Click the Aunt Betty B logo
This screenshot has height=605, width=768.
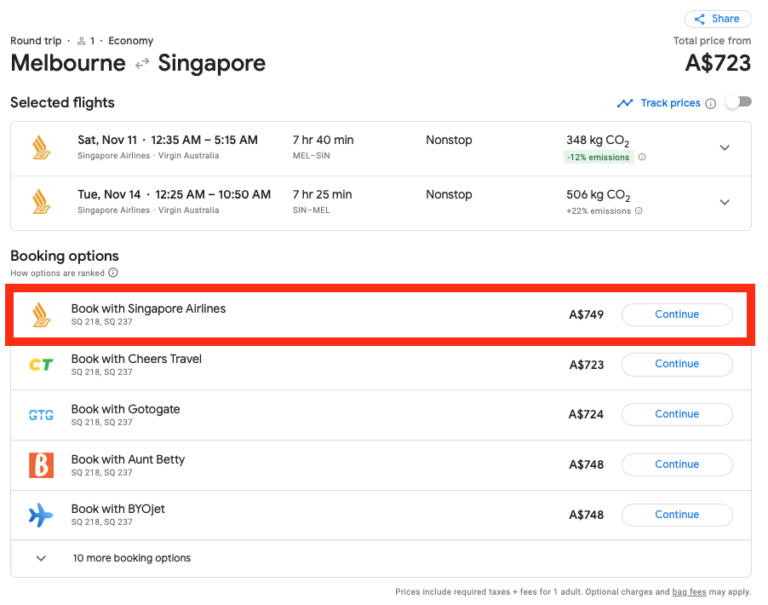click(41, 465)
